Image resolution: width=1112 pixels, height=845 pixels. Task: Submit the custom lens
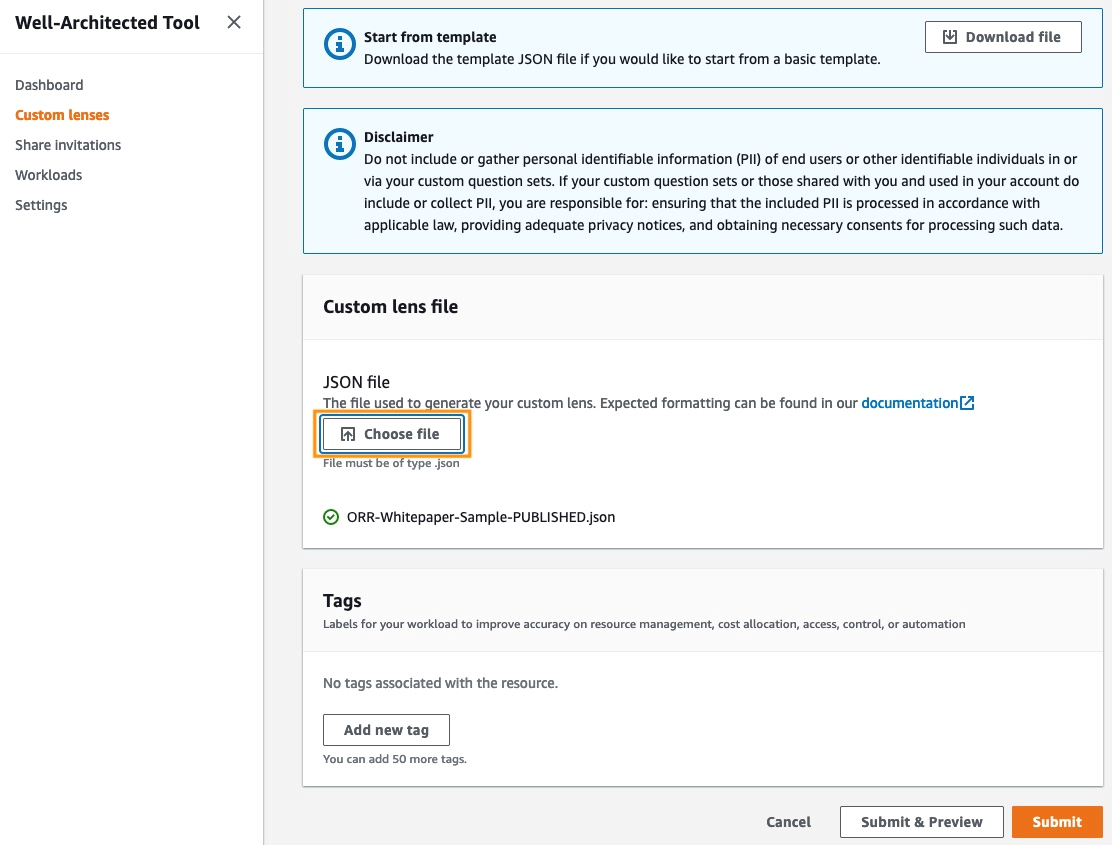coord(1057,821)
